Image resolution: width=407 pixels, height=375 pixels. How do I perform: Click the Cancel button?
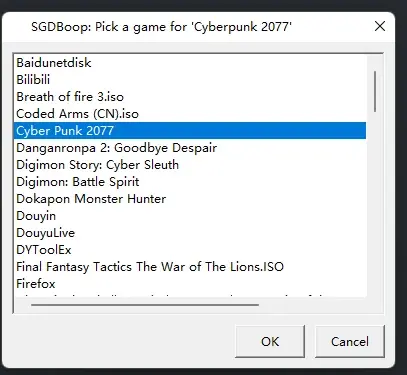(x=350, y=341)
